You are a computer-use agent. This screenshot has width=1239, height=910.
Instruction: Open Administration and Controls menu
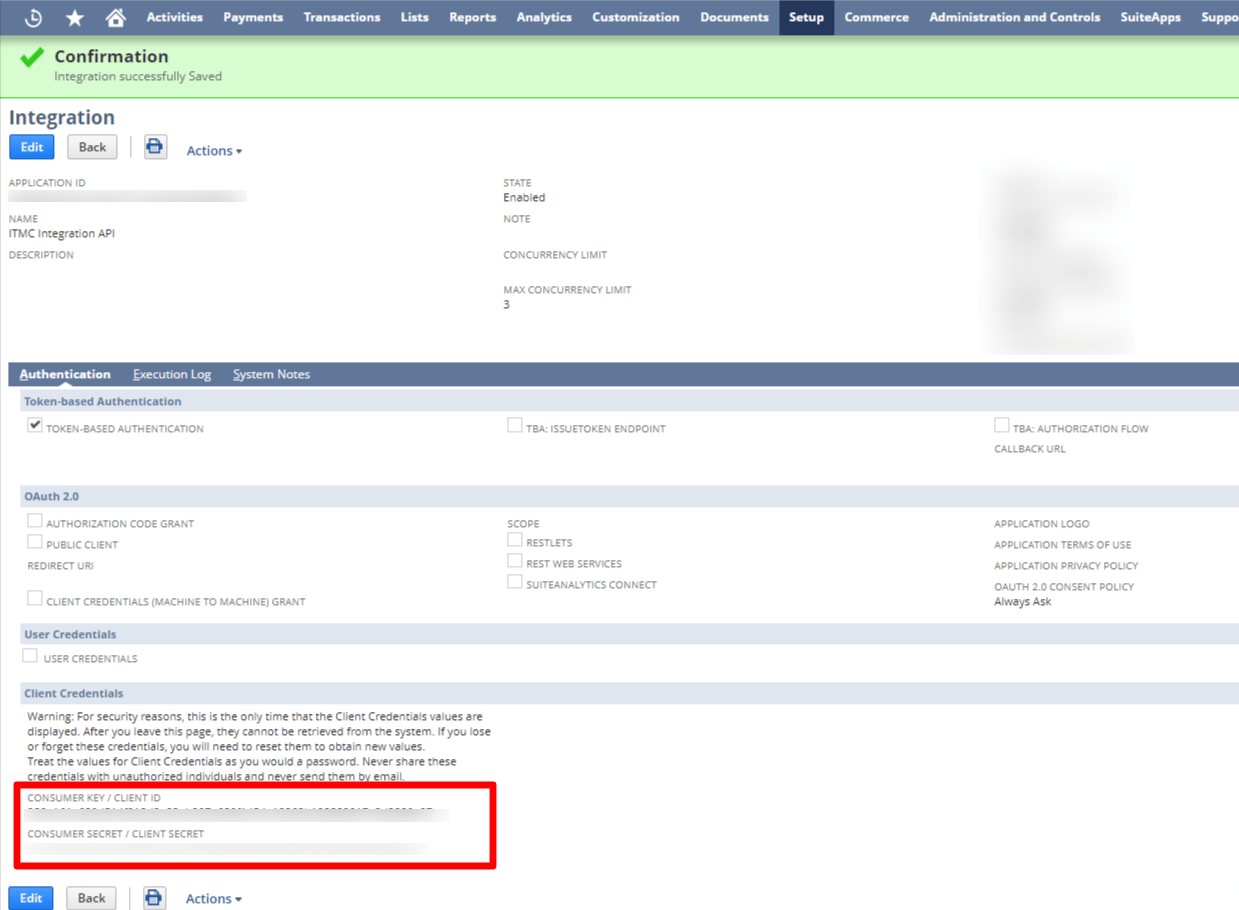pos(1014,17)
